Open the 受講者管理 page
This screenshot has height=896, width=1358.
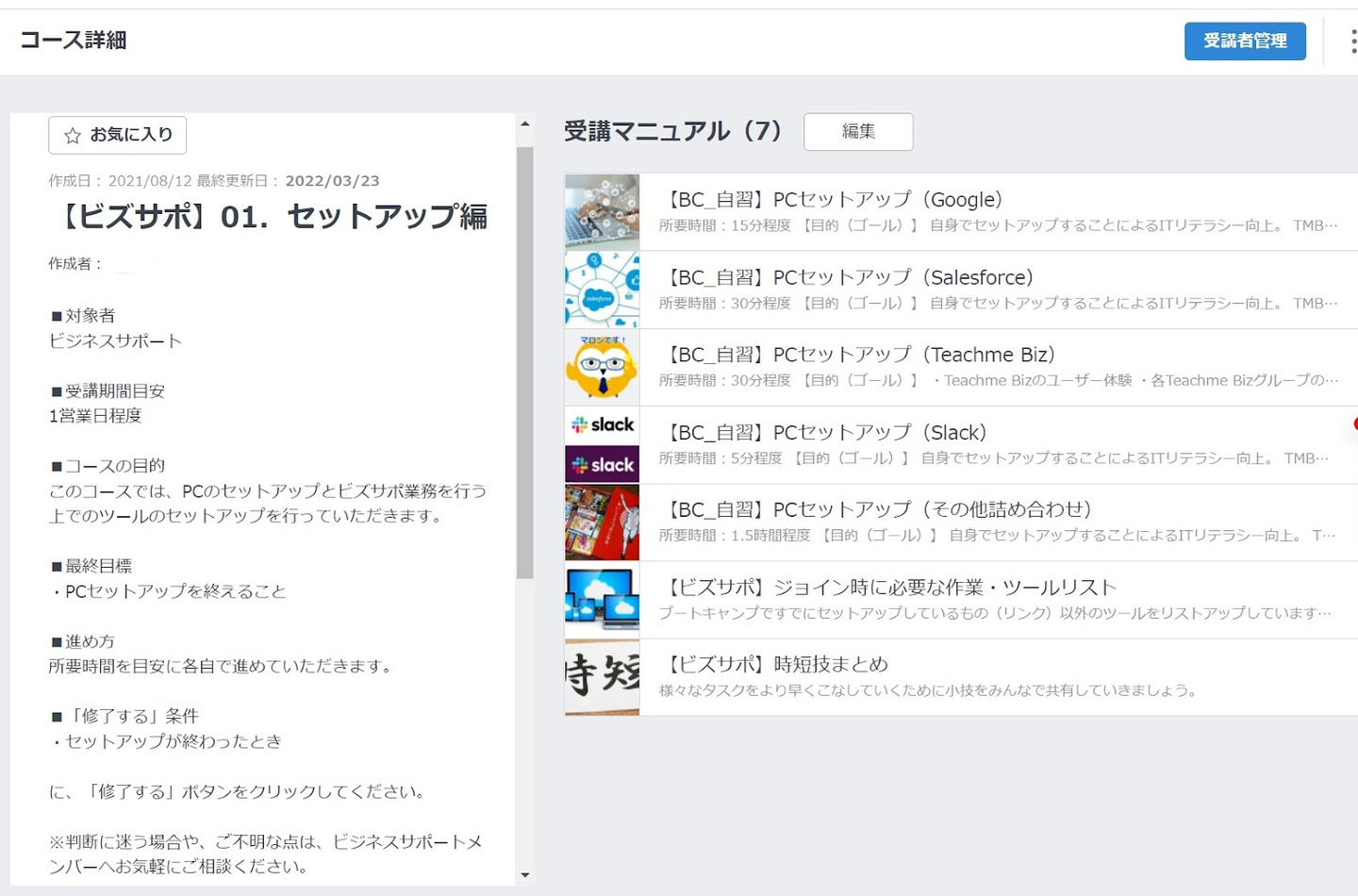[x=1245, y=41]
